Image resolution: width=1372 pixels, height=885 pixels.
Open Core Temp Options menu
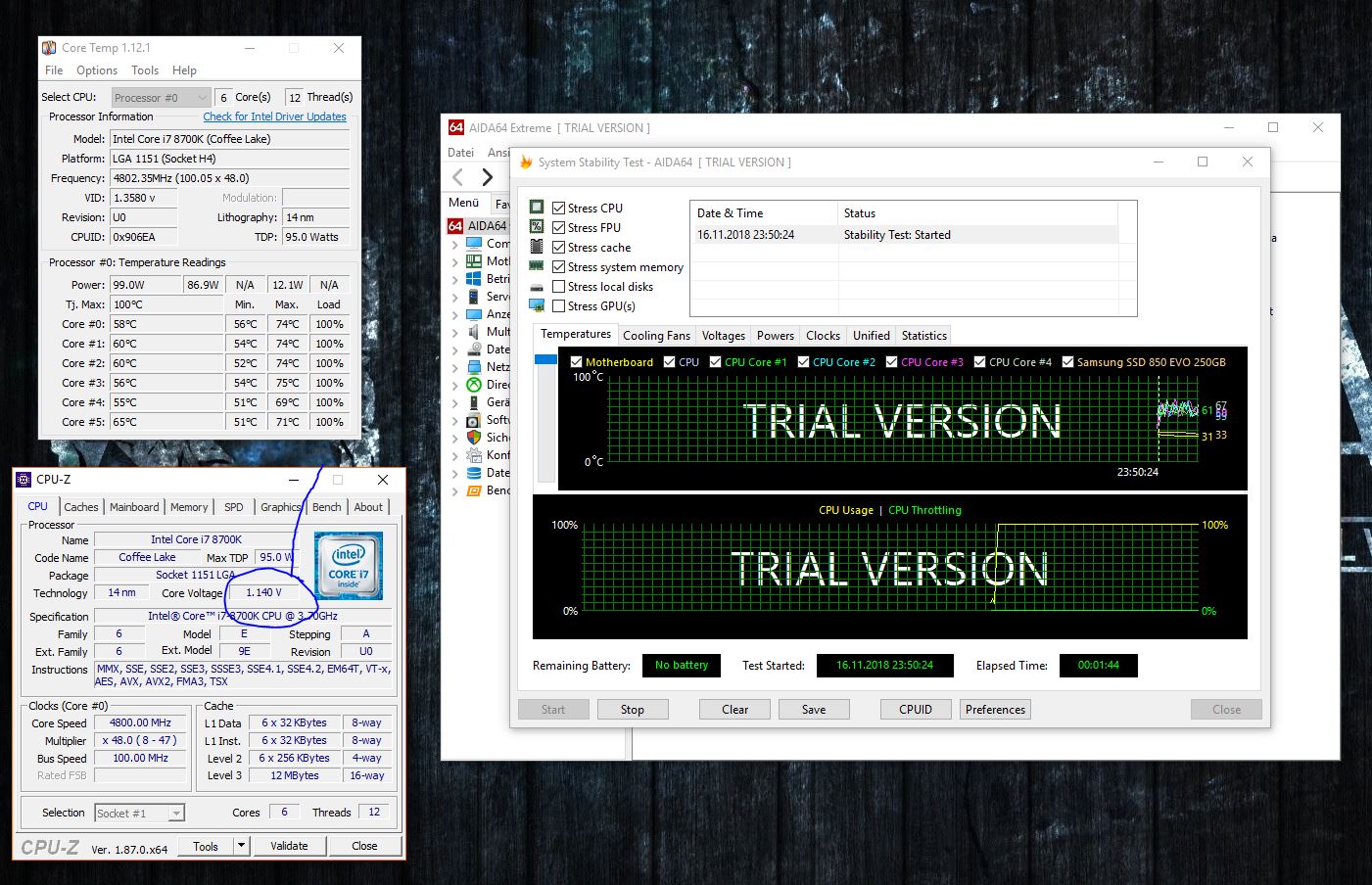pyautogui.click(x=97, y=70)
